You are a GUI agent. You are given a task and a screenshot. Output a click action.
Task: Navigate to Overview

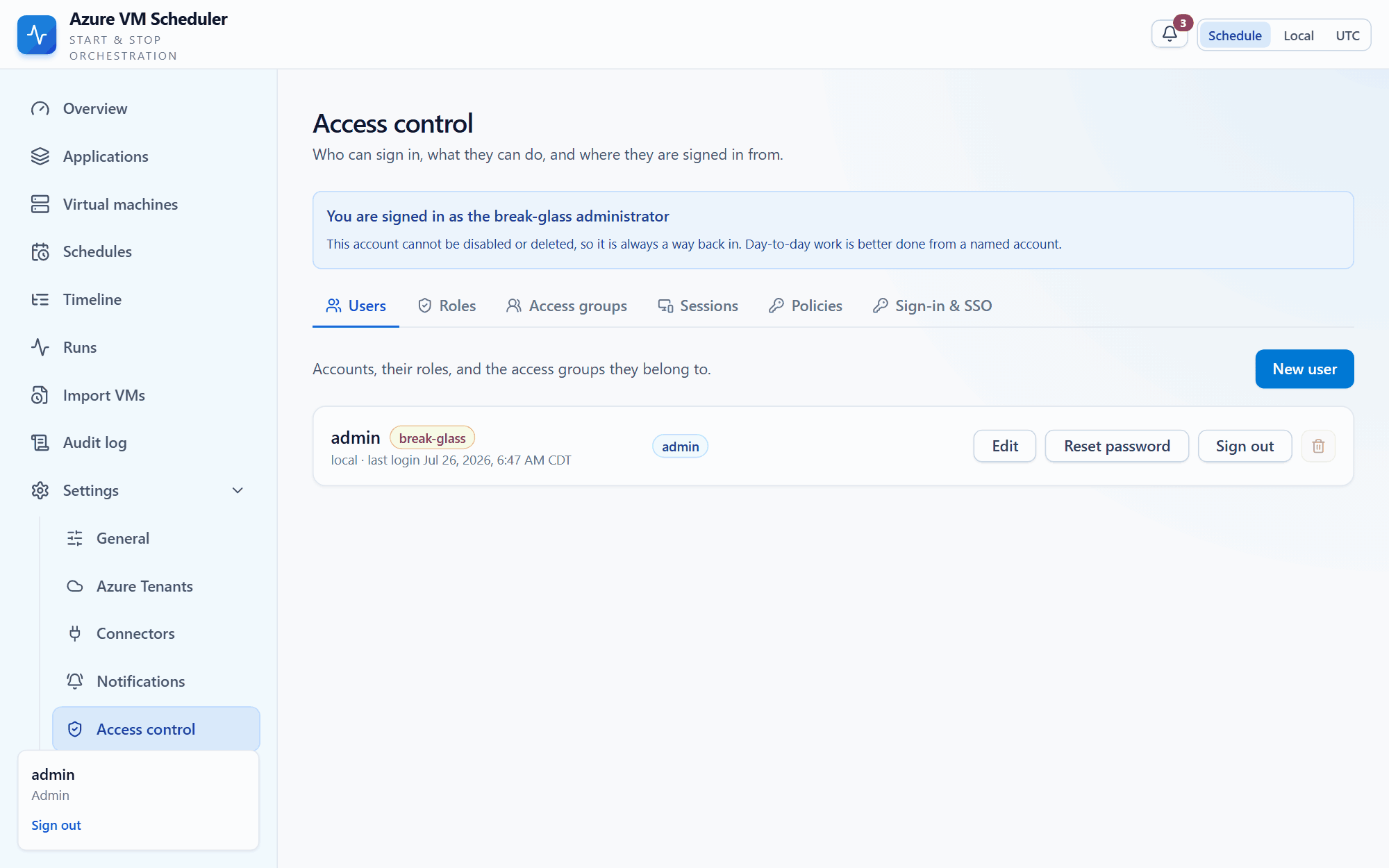(139, 109)
